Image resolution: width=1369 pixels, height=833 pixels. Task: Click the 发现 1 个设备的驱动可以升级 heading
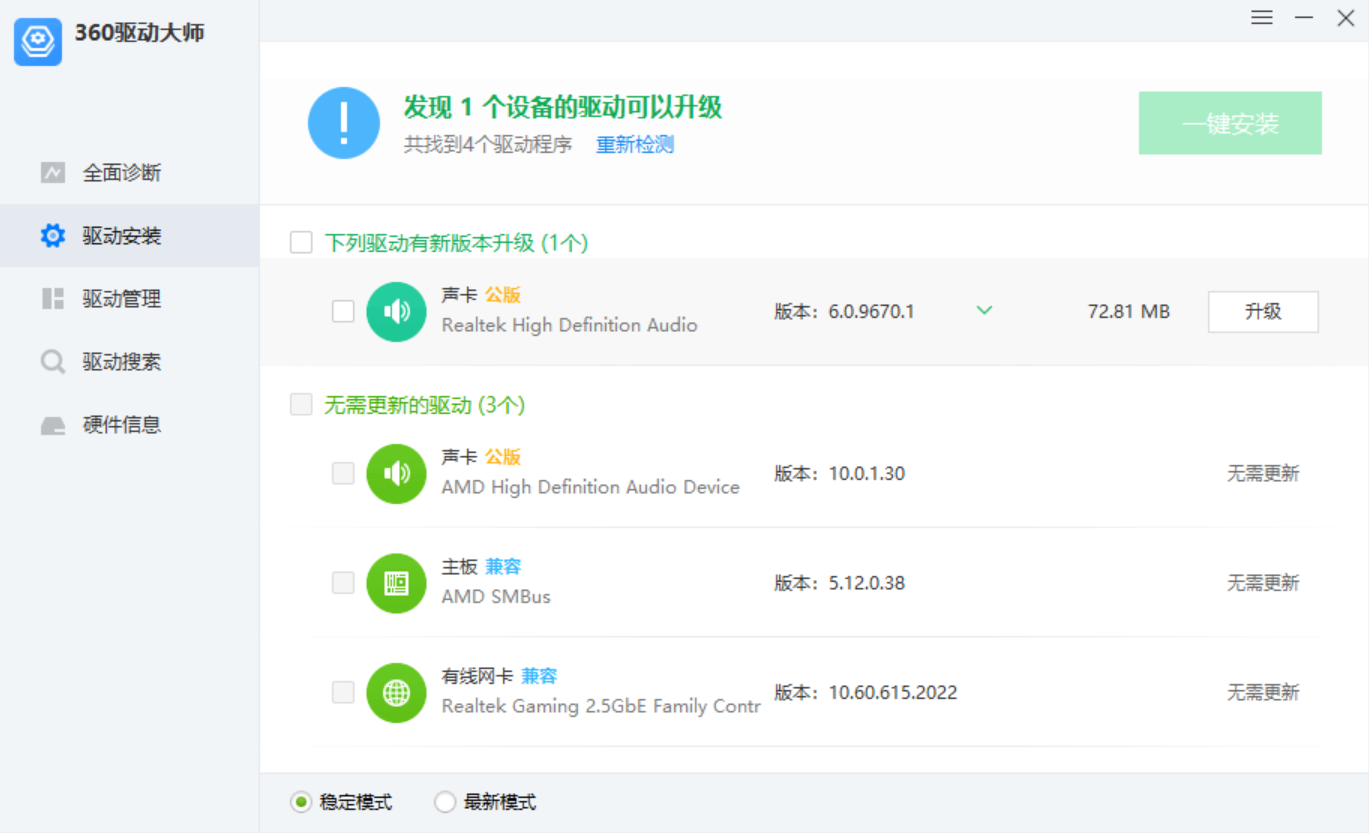pos(563,107)
